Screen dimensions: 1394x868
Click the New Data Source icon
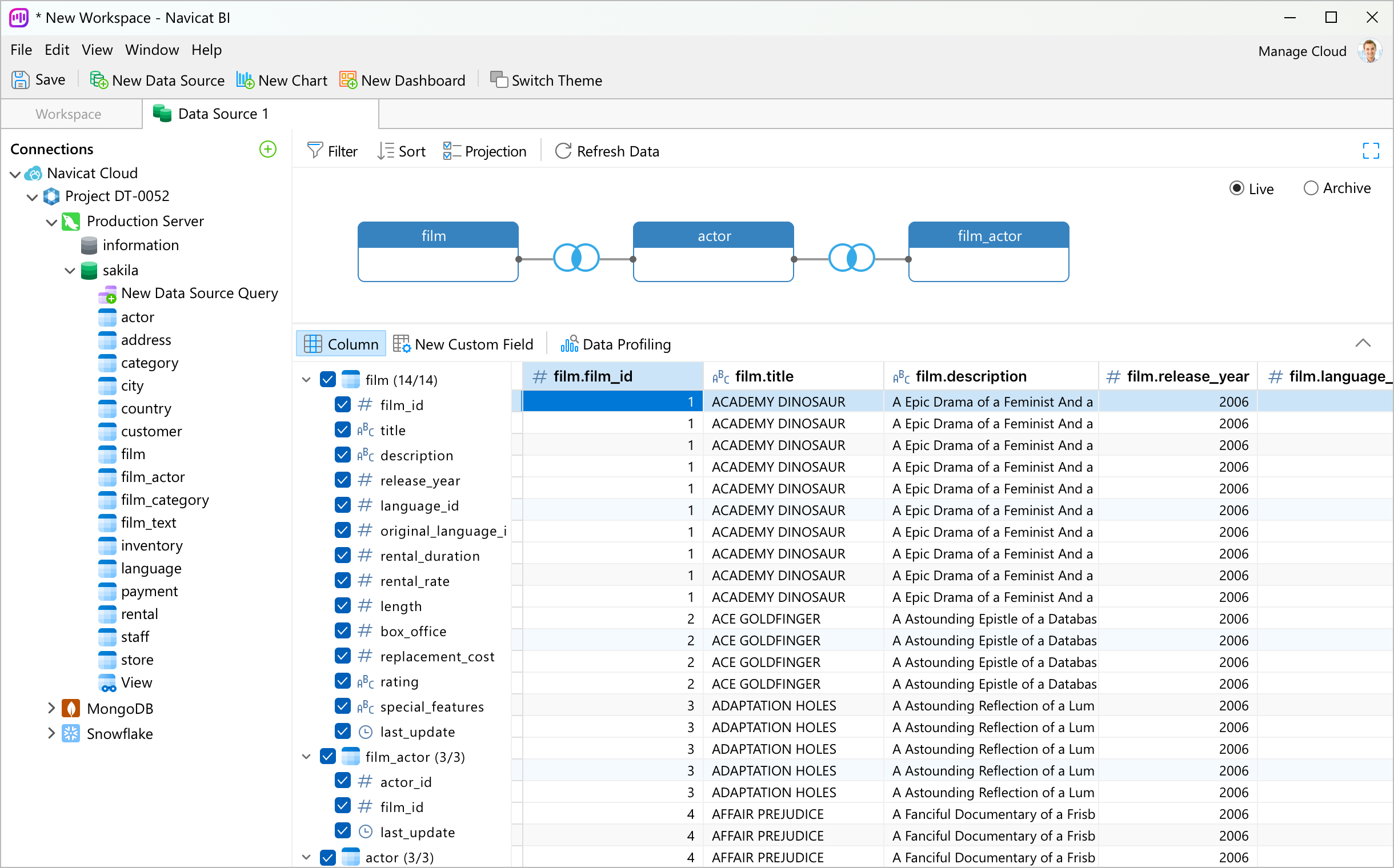[x=99, y=80]
